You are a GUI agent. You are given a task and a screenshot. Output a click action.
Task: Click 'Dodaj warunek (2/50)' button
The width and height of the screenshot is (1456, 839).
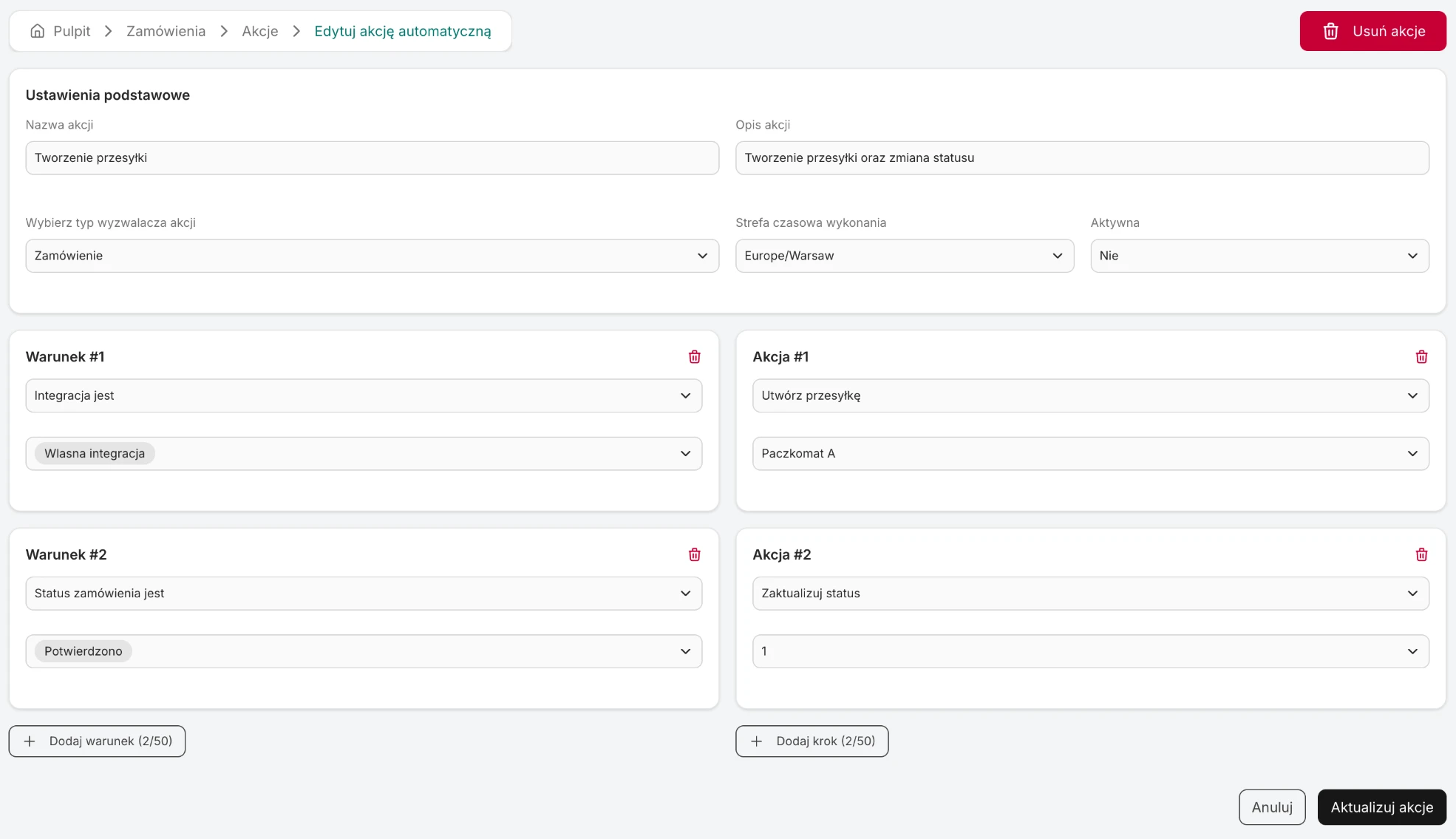click(x=97, y=741)
